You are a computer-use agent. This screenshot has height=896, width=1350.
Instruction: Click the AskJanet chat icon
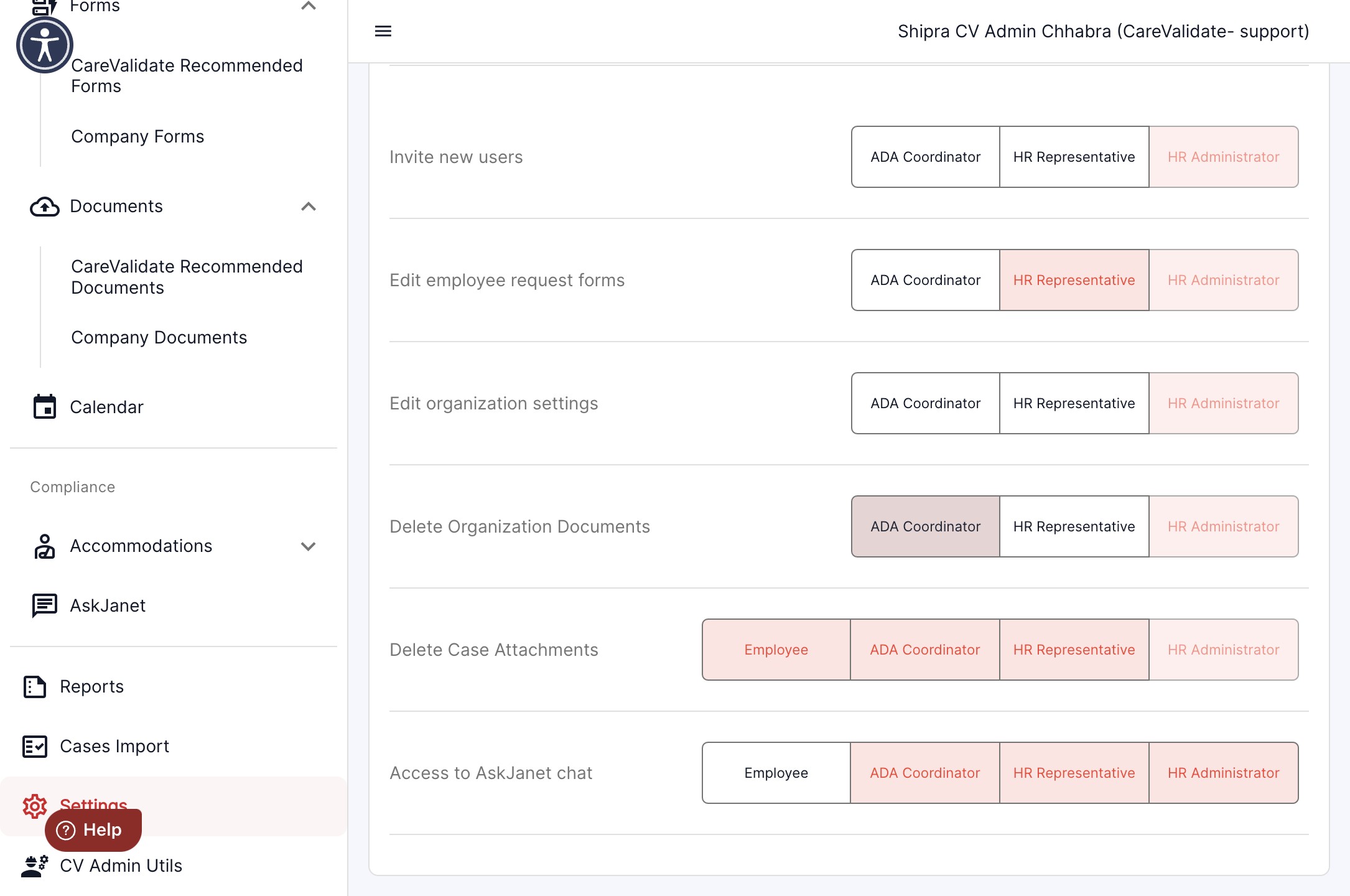click(44, 605)
